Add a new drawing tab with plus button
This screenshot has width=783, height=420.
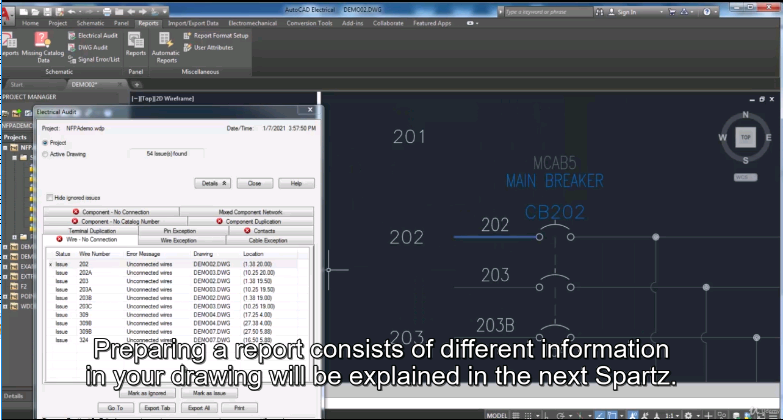(137, 84)
